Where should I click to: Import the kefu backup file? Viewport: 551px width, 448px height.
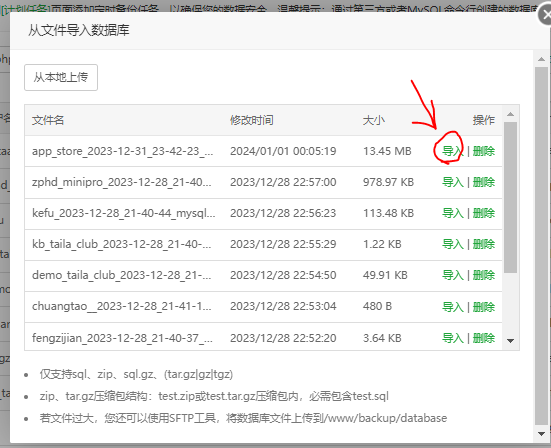pyautogui.click(x=453, y=213)
